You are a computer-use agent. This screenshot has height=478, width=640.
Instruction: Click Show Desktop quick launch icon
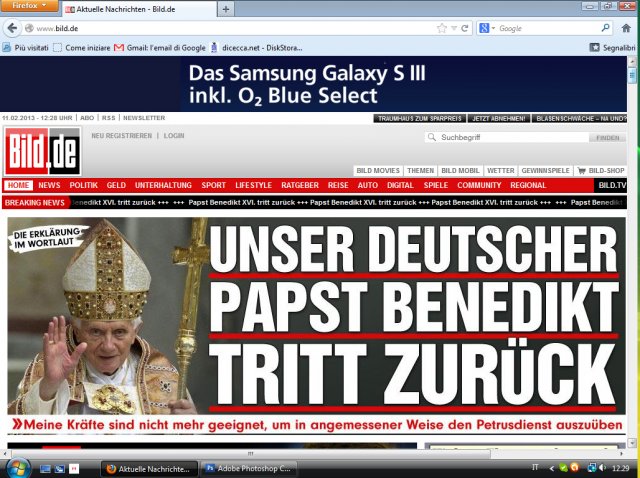pyautogui.click(x=45, y=469)
